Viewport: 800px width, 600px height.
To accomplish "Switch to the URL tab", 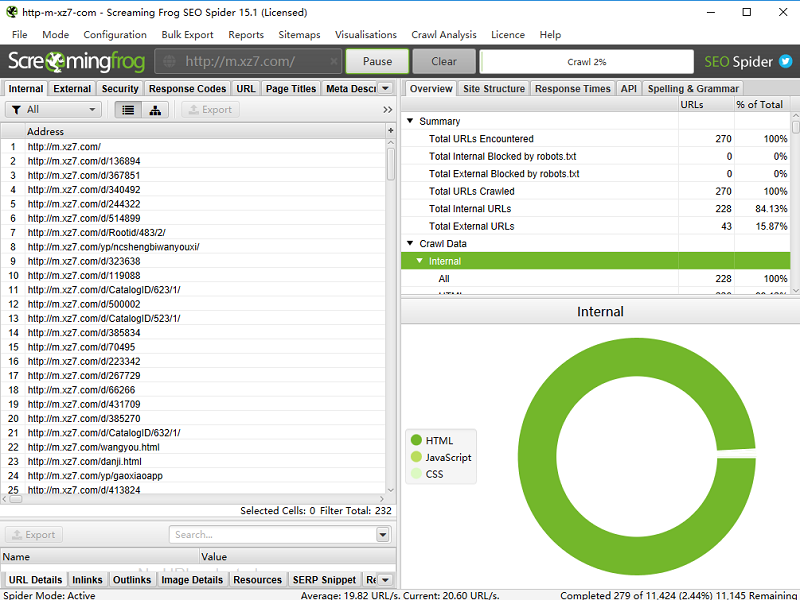I will [246, 88].
